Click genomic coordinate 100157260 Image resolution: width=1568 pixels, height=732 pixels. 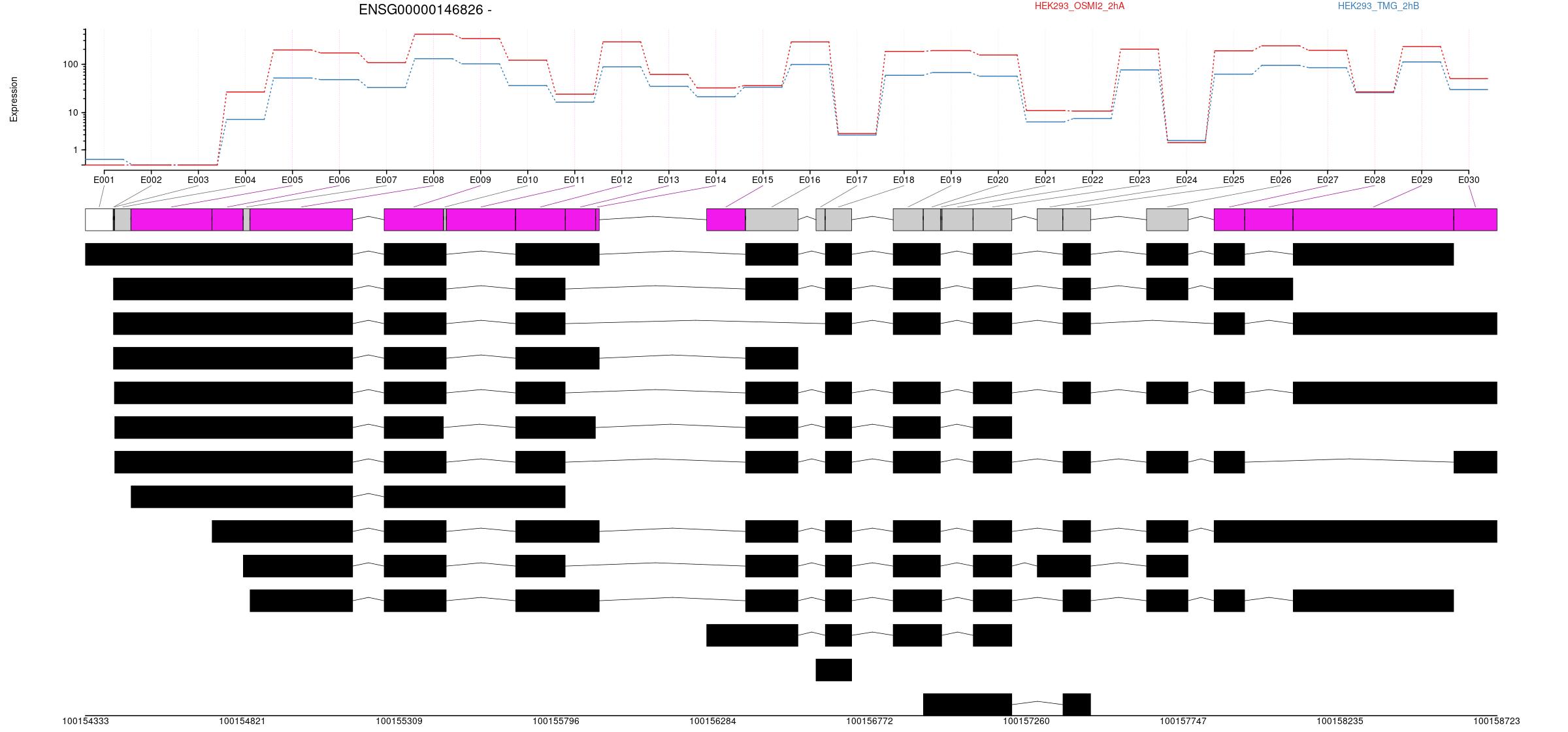click(1026, 721)
